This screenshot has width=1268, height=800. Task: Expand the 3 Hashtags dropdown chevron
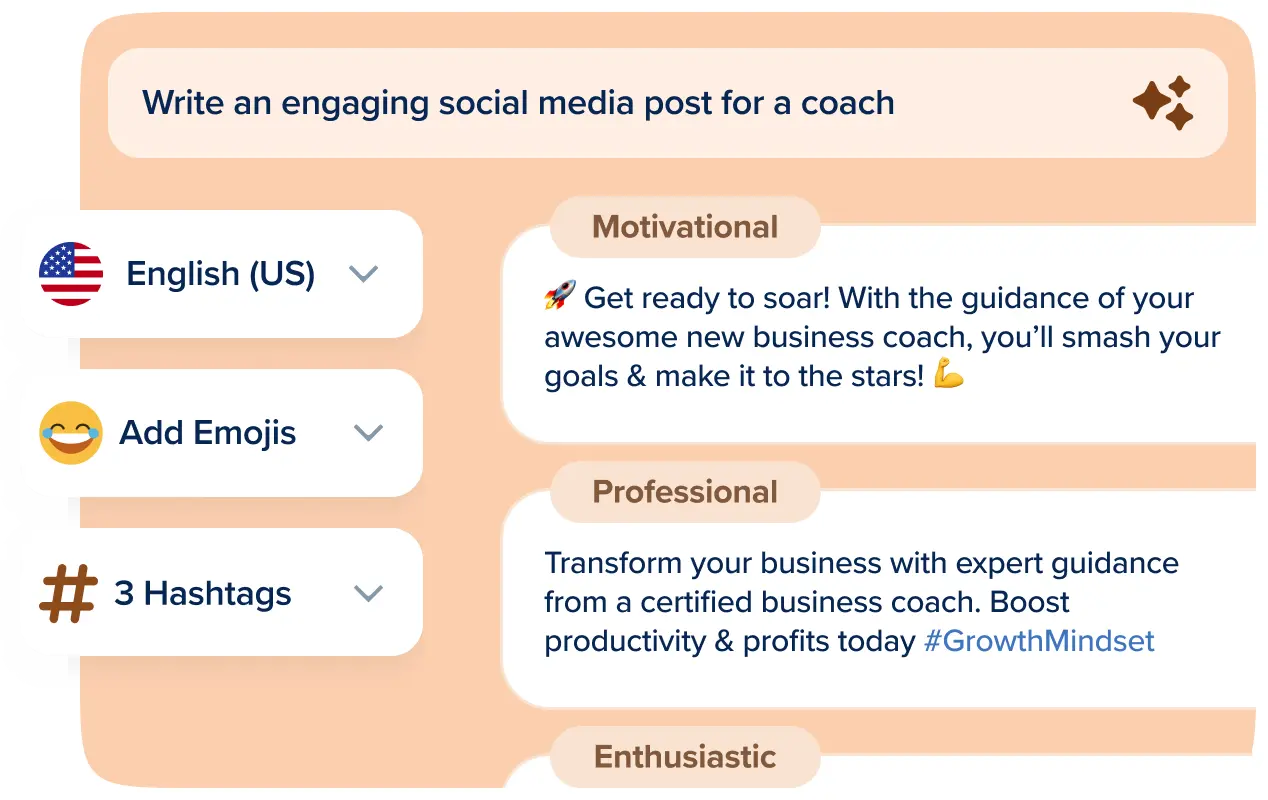point(368,593)
